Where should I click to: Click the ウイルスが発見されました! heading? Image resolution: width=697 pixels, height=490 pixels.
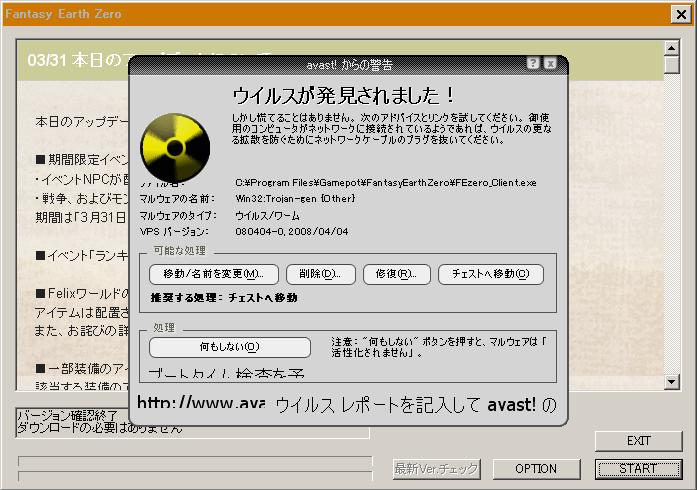coord(344,95)
